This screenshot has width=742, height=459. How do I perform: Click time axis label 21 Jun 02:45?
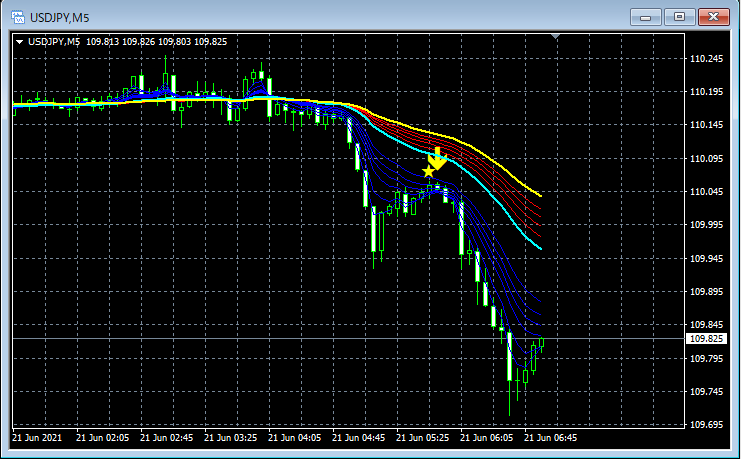[167, 438]
